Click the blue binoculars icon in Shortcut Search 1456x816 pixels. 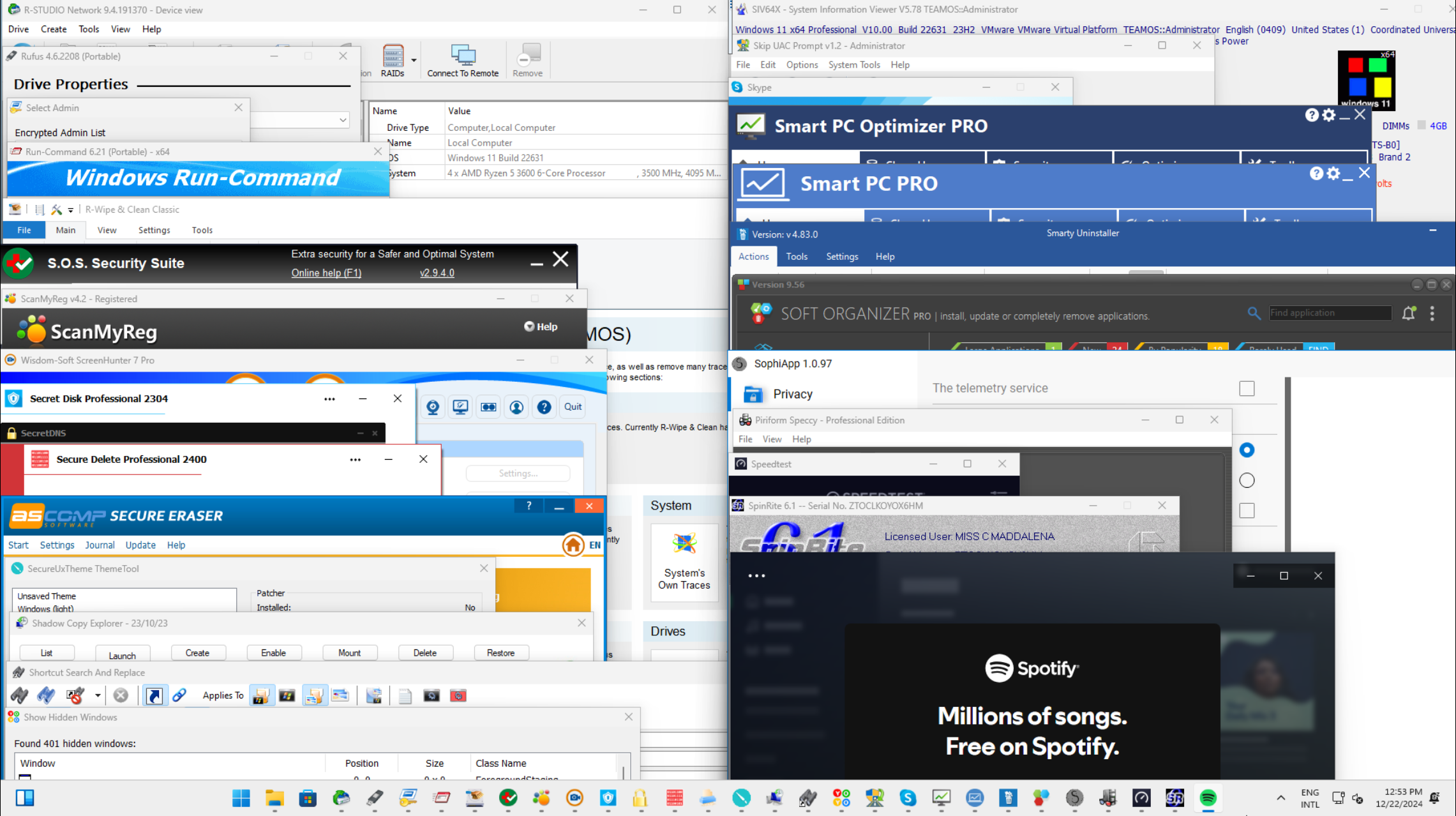(x=46, y=695)
